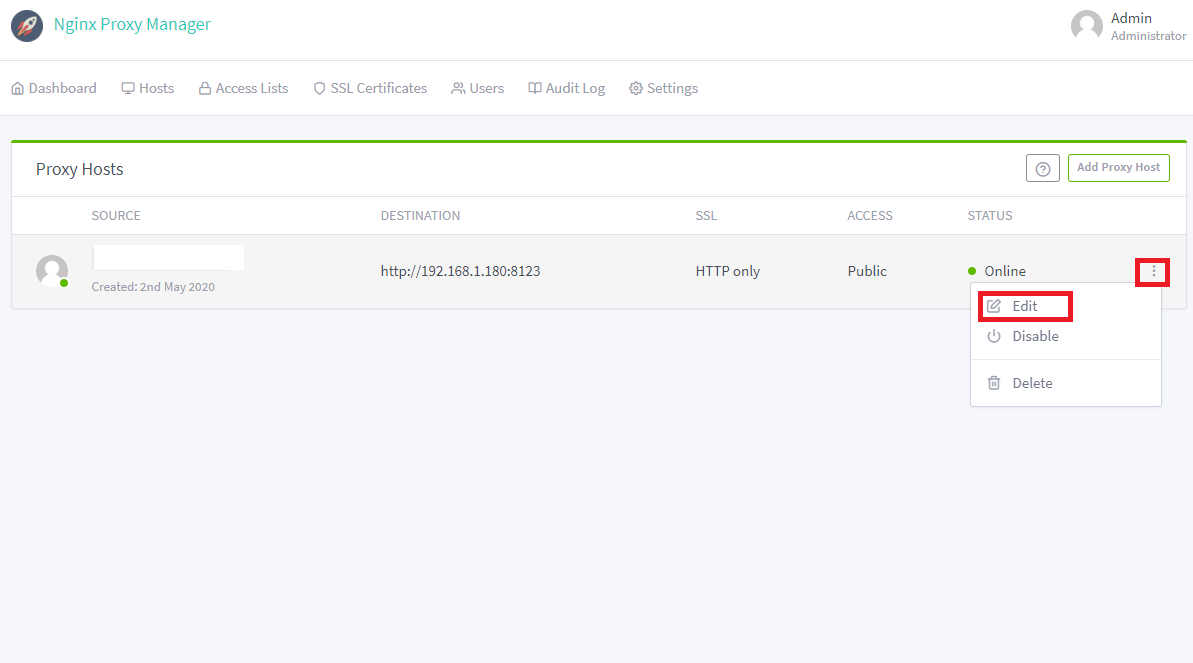
Task: Open Access Lists page
Action: [243, 88]
